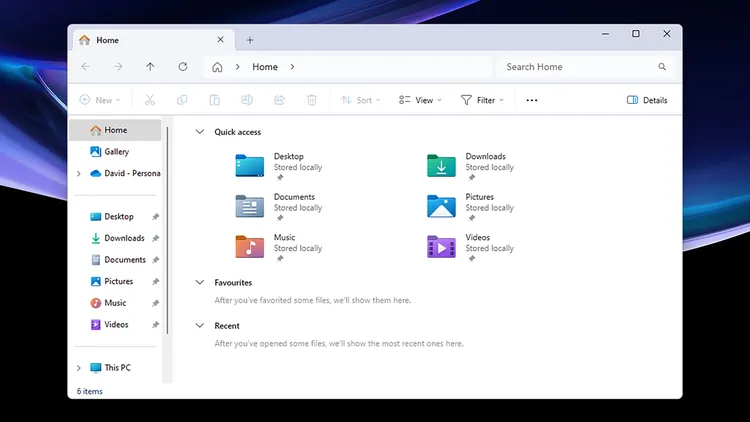
Task: Open the Filter dropdown menu
Action: pyautogui.click(x=481, y=100)
